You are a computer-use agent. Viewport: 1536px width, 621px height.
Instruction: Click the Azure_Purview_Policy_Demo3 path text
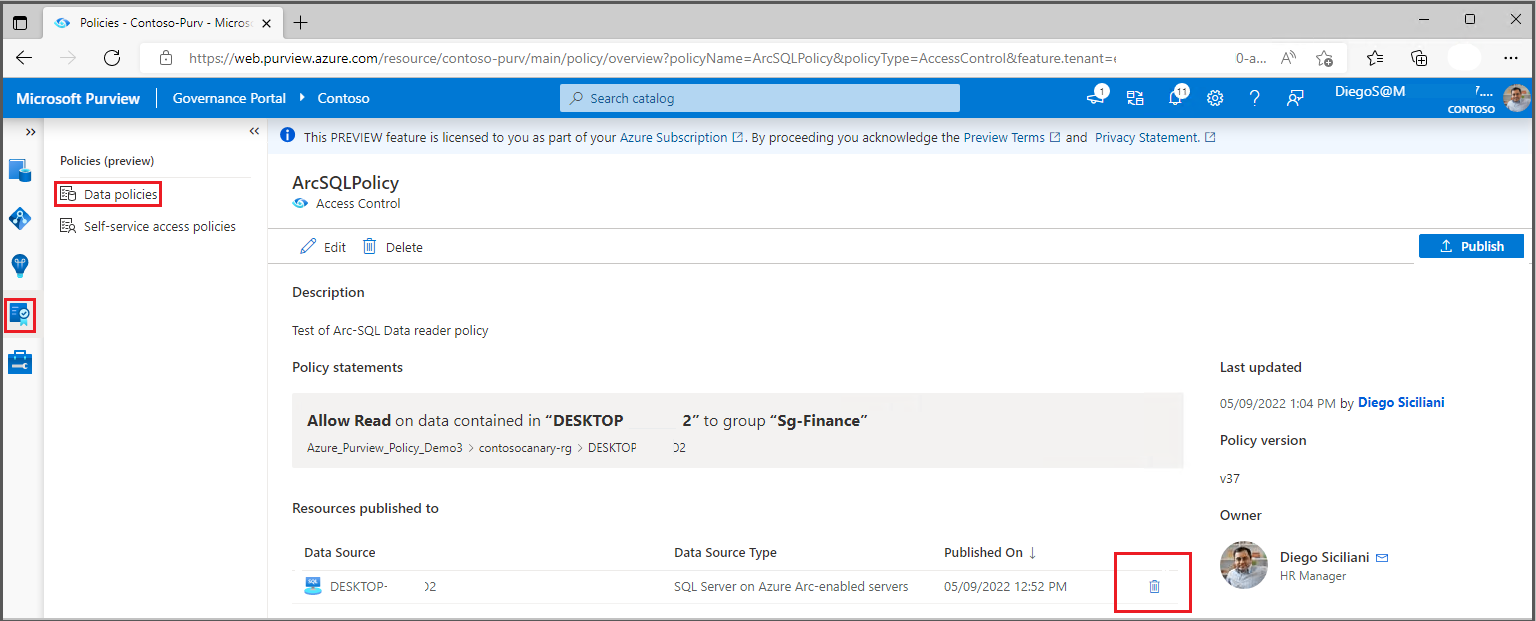(385, 448)
